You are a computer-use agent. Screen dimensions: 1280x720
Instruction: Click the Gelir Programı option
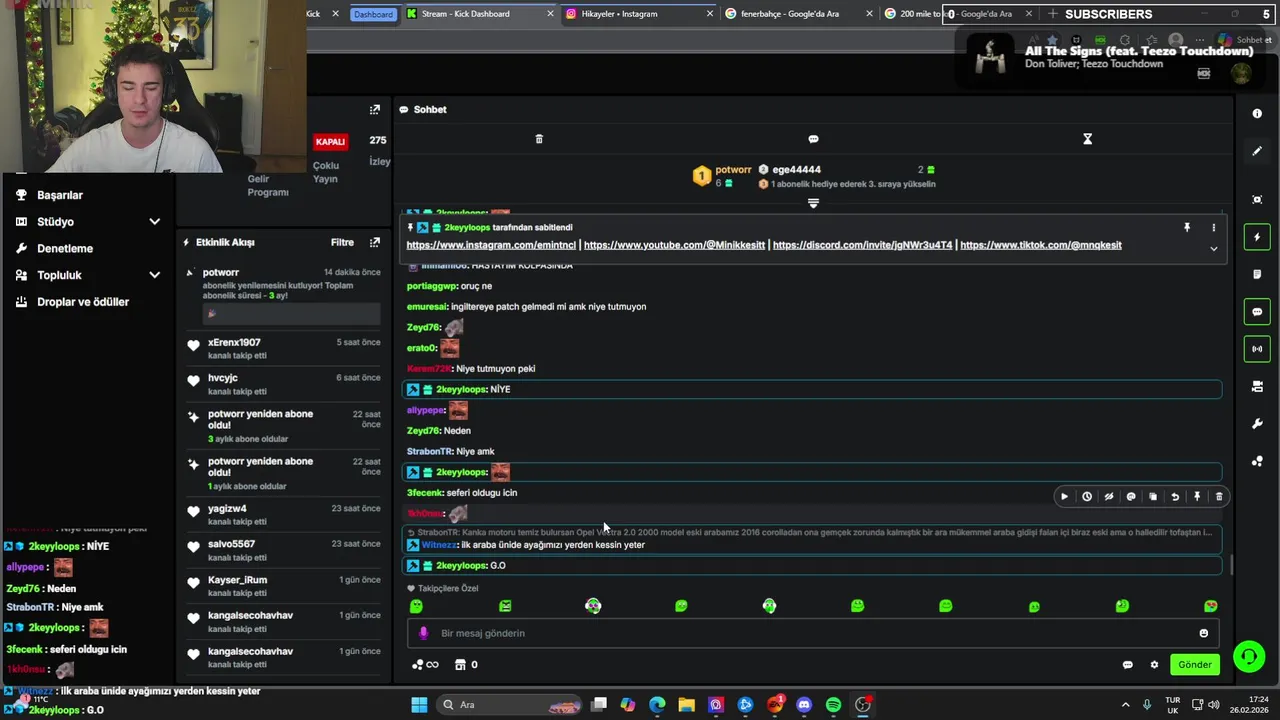coord(268,185)
